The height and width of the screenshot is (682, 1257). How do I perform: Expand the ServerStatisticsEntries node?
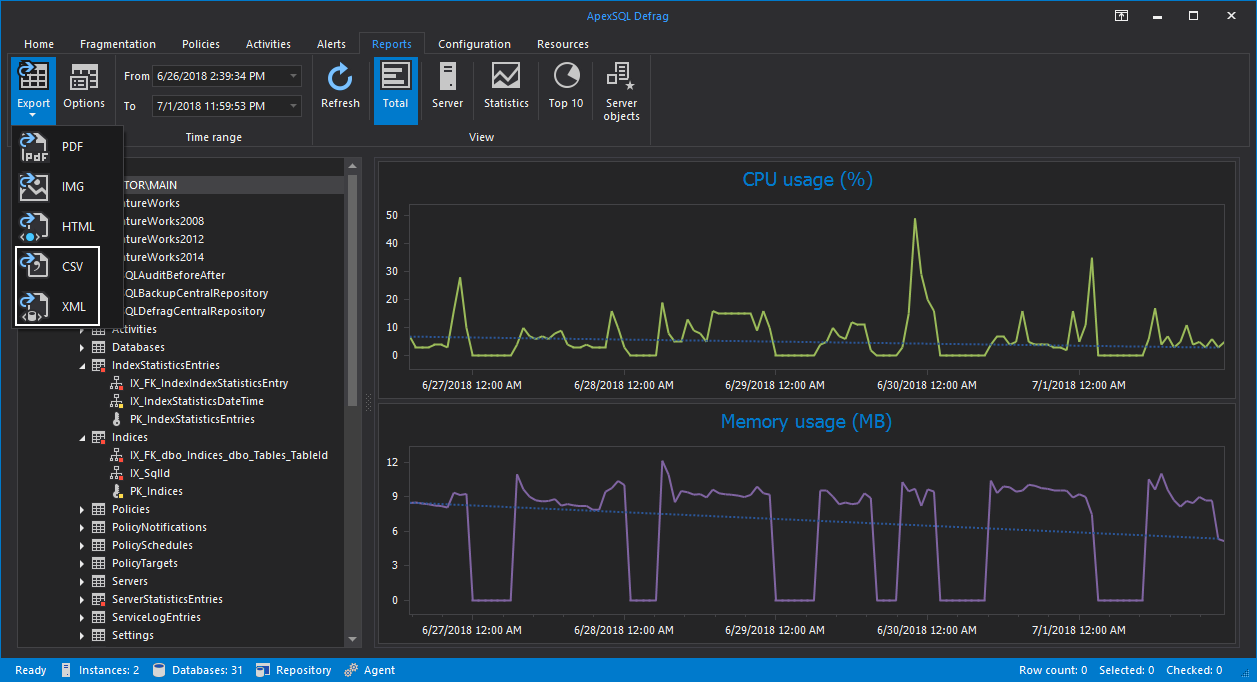[82, 599]
